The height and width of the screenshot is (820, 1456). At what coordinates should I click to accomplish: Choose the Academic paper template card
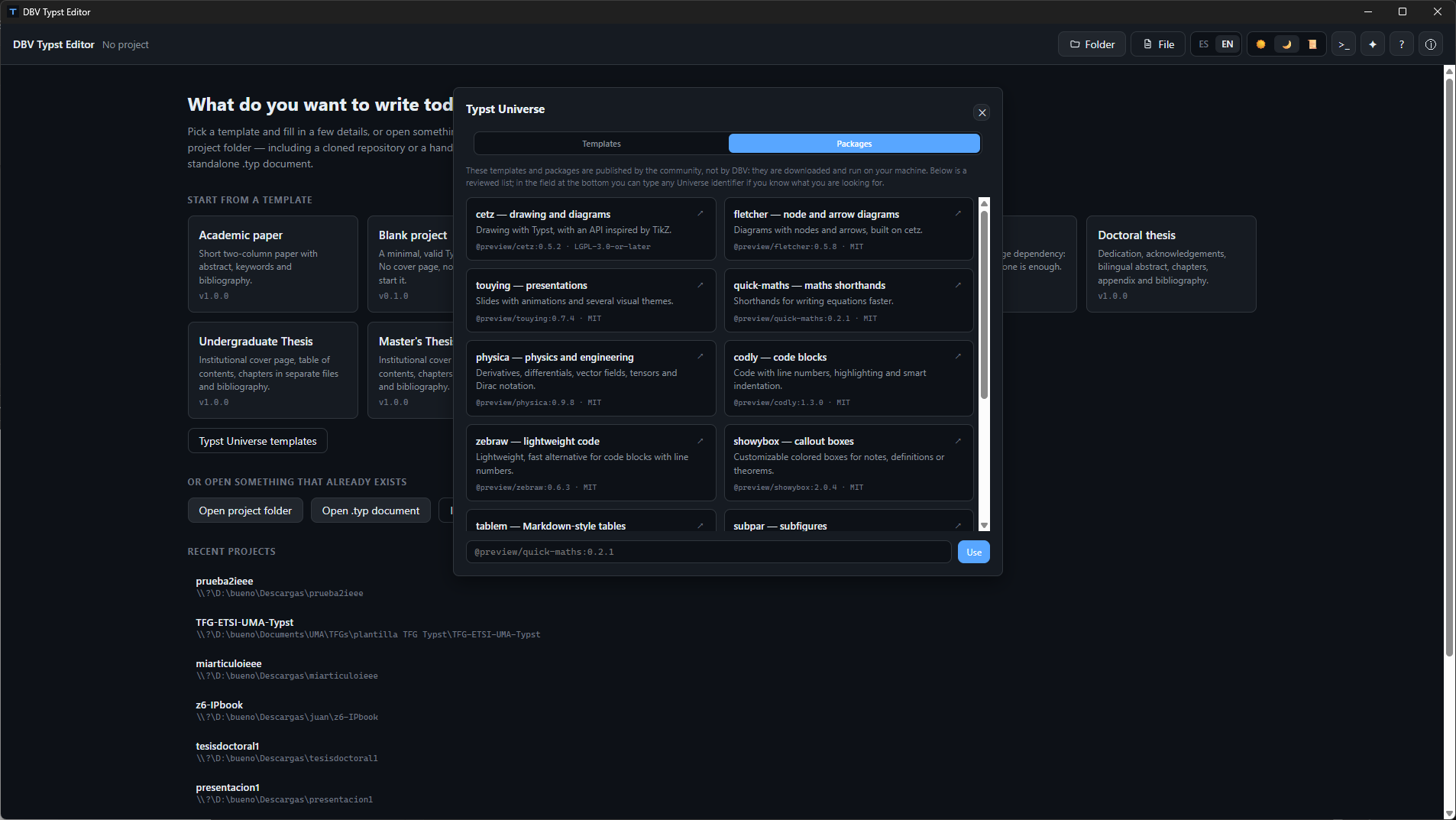[273, 264]
